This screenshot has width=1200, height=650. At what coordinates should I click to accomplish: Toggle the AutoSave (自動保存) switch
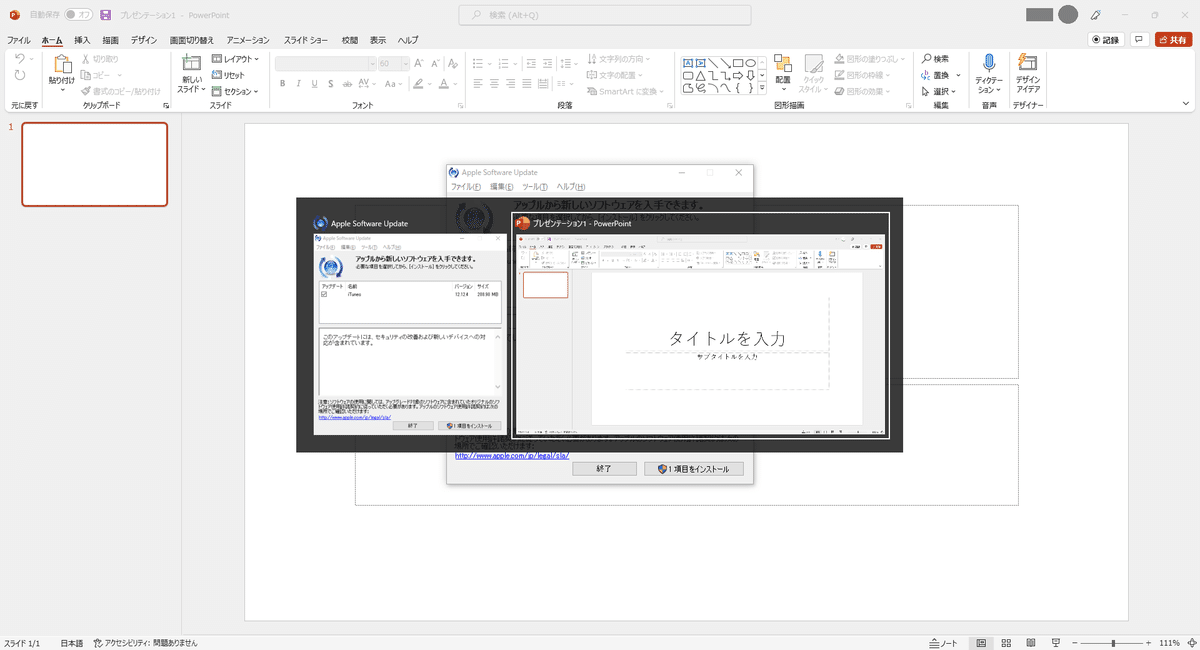pyautogui.click(x=79, y=15)
